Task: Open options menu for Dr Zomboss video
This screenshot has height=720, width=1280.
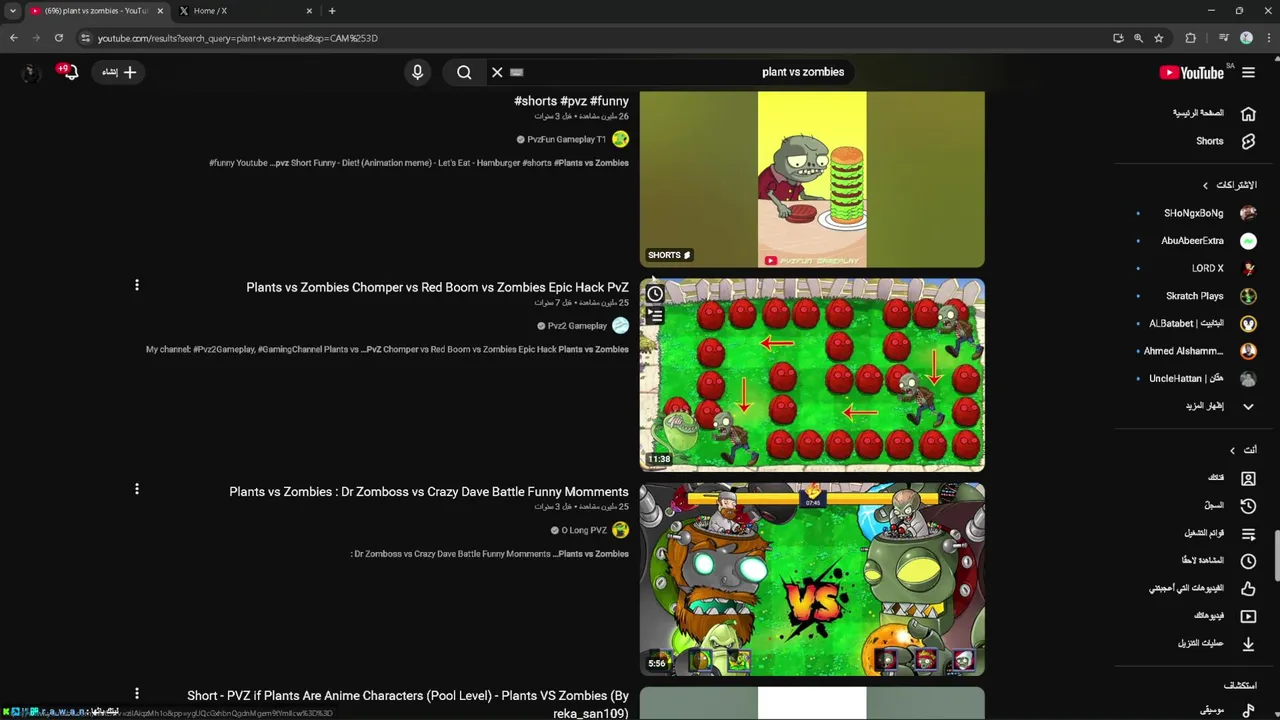Action: click(137, 490)
